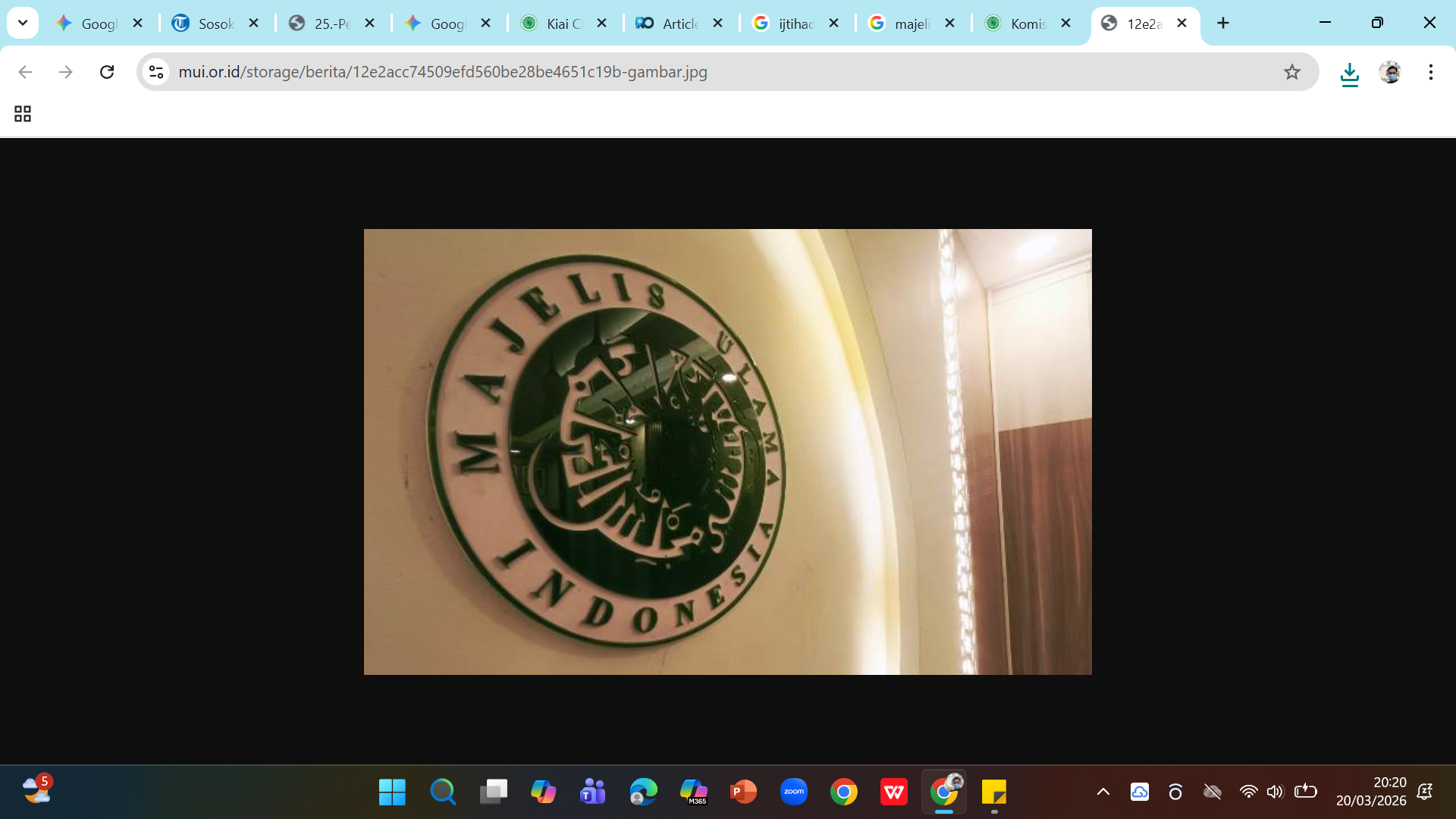Go forward to the next page
Viewport: 1456px width, 819px height.
66,72
